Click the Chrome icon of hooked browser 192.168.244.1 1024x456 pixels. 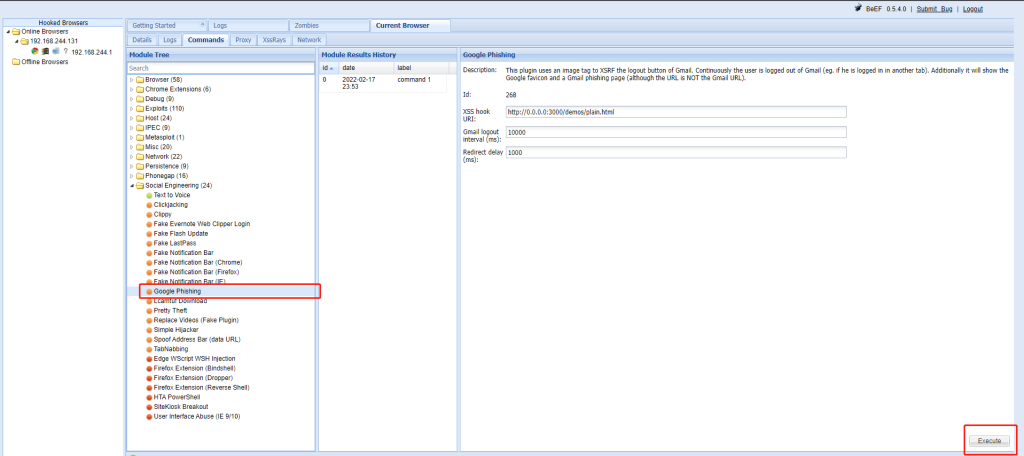35,51
